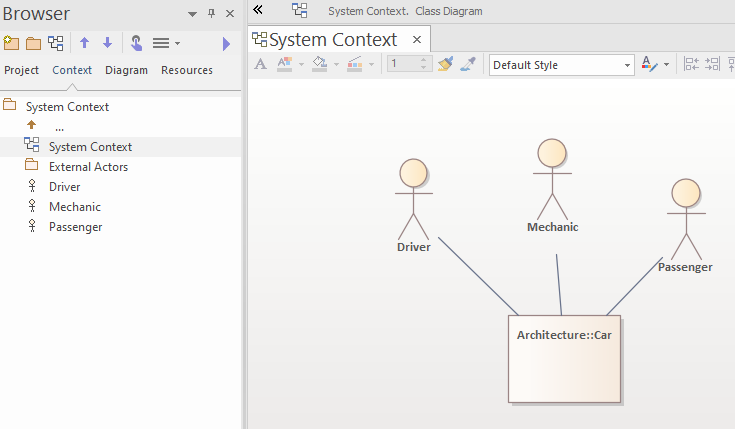Click the Apply Style paintbrush icon
The image size is (735, 429).
tap(445, 64)
